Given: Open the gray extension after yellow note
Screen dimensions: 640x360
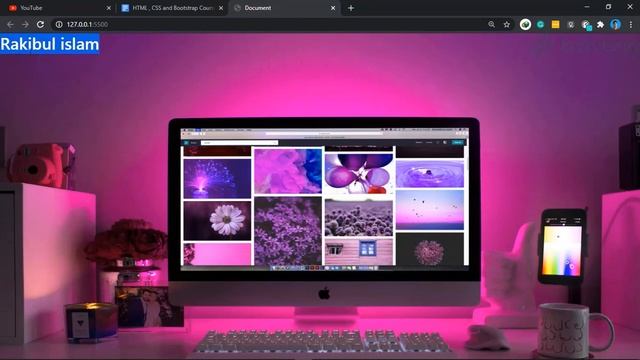Looking at the screenshot, I should [571, 24].
